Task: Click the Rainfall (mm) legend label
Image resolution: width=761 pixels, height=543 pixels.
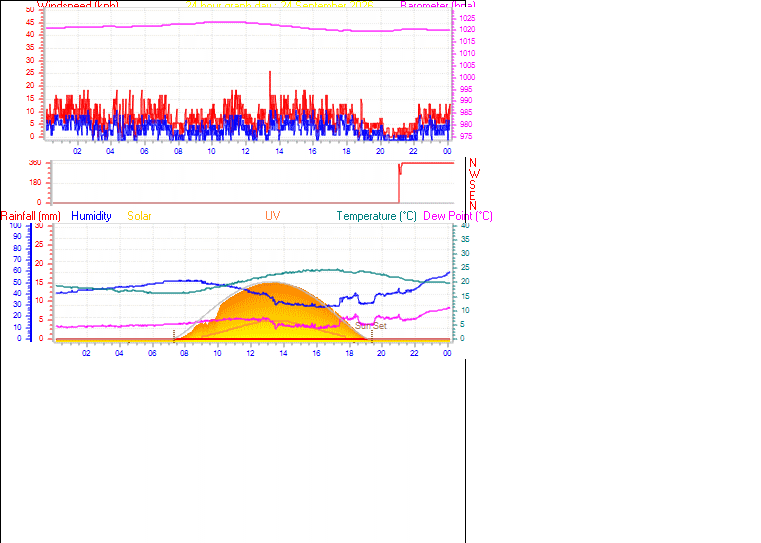Action: pos(31,216)
